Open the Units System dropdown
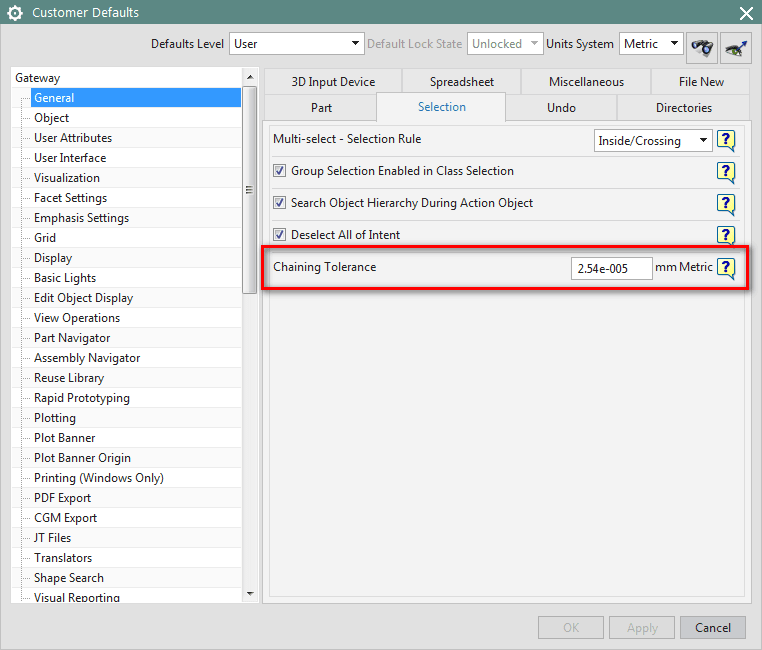 click(651, 44)
